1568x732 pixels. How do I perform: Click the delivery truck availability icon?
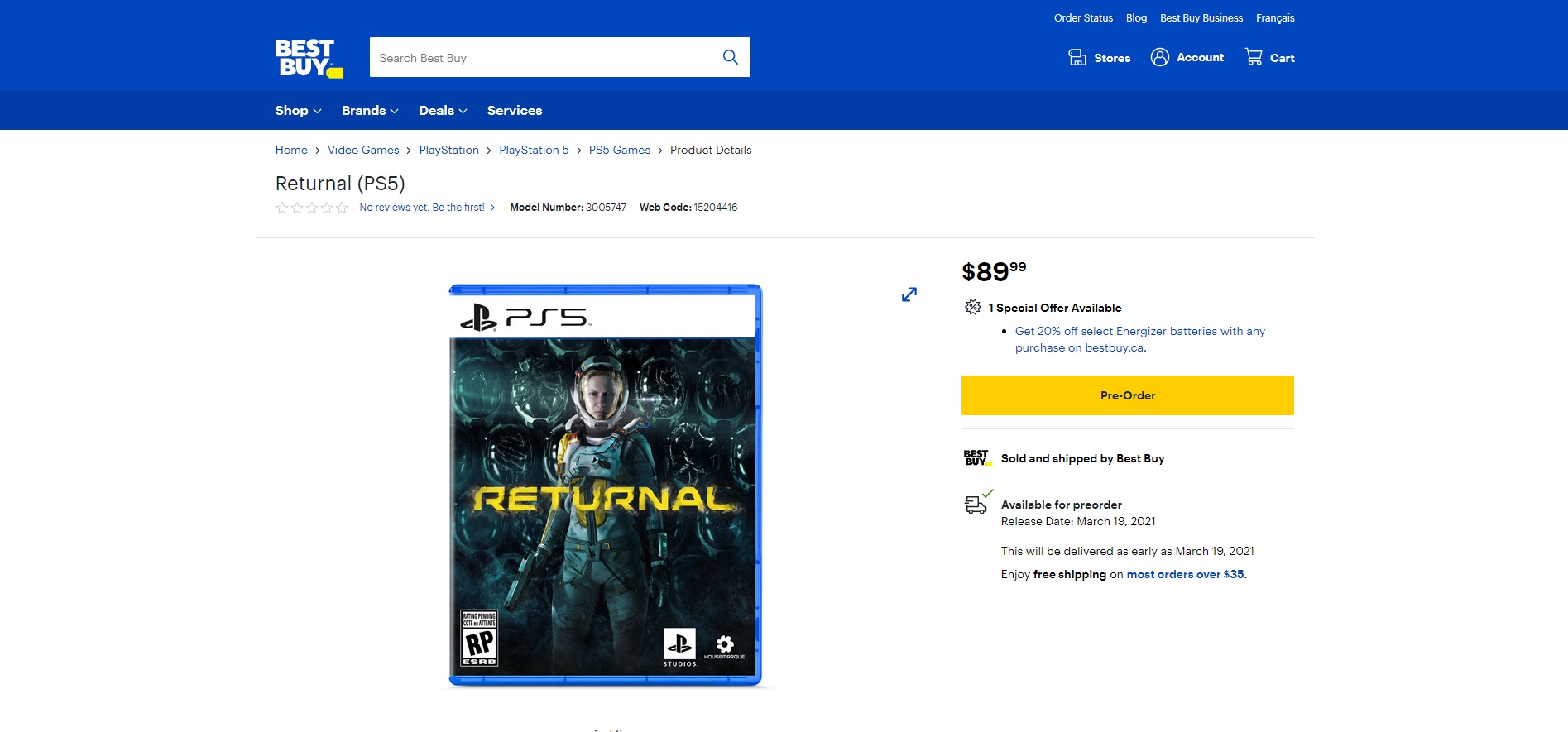click(978, 502)
